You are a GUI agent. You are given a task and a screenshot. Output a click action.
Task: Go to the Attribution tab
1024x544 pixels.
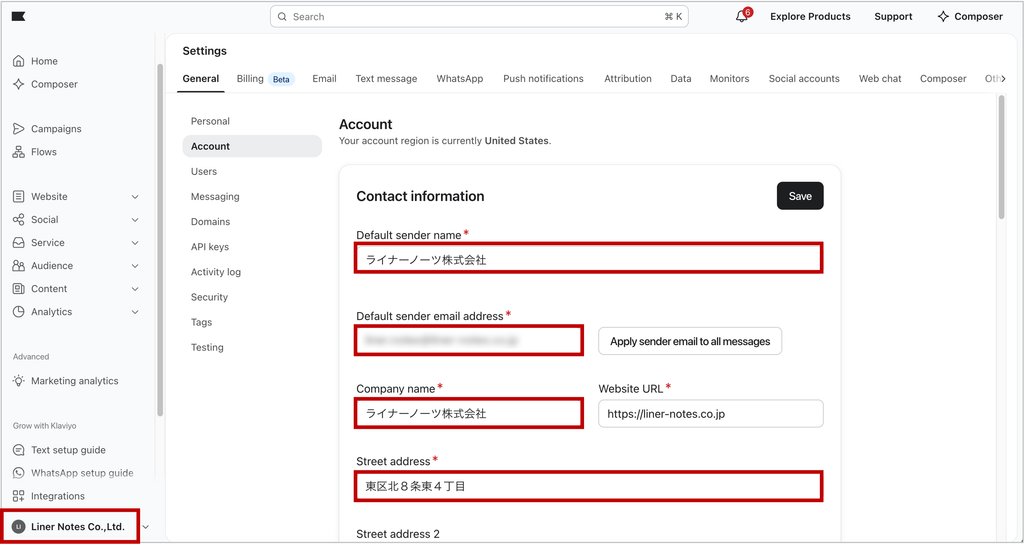click(x=628, y=79)
